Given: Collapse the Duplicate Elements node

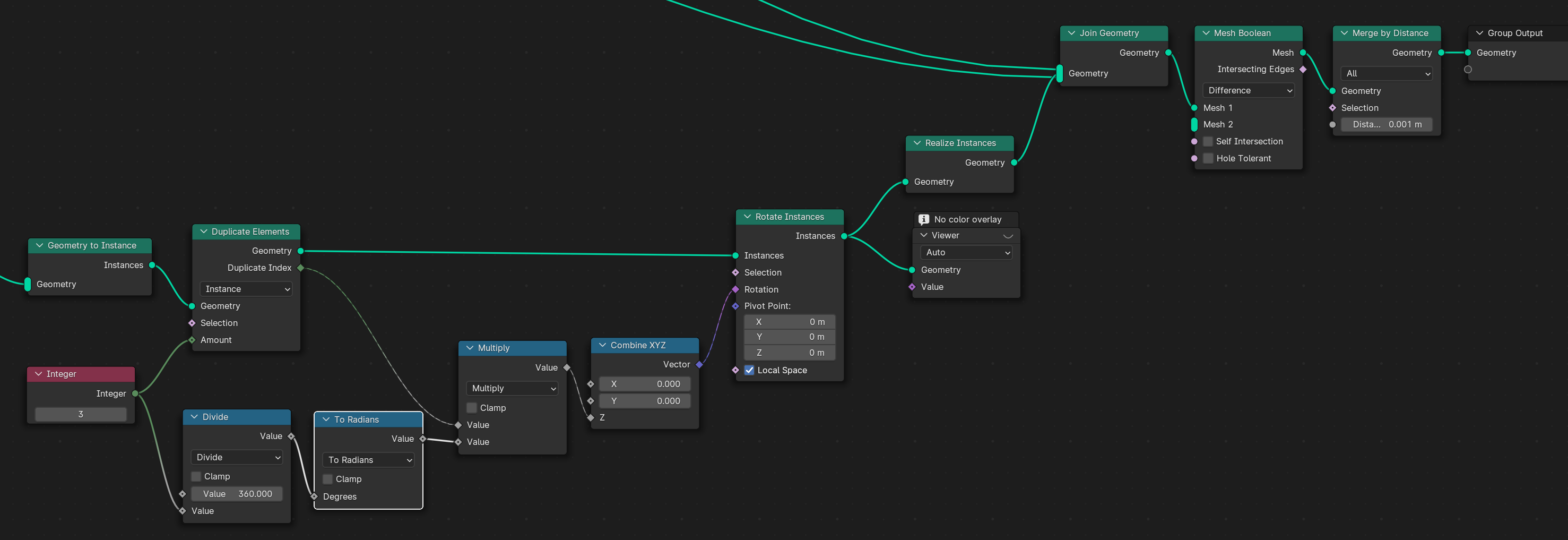Looking at the screenshot, I should click(204, 232).
